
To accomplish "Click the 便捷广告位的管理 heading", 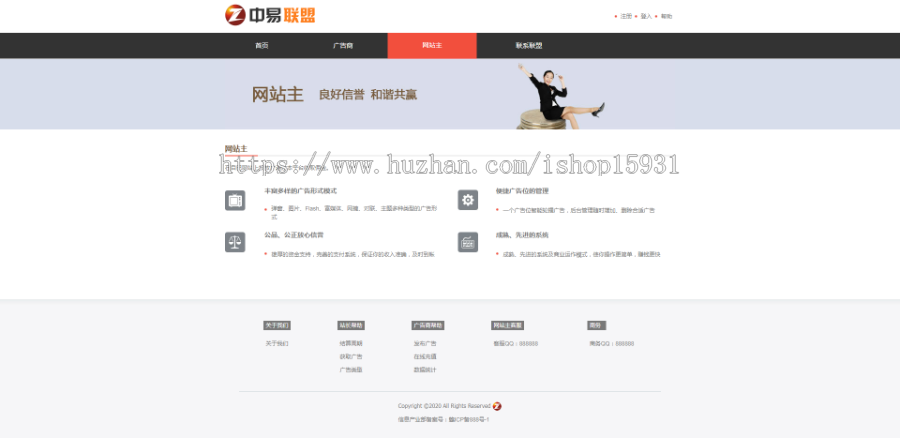I will click(522, 191).
